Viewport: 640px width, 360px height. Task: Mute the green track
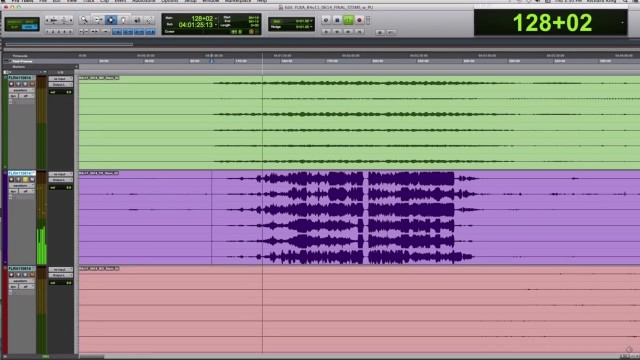click(x=32, y=84)
